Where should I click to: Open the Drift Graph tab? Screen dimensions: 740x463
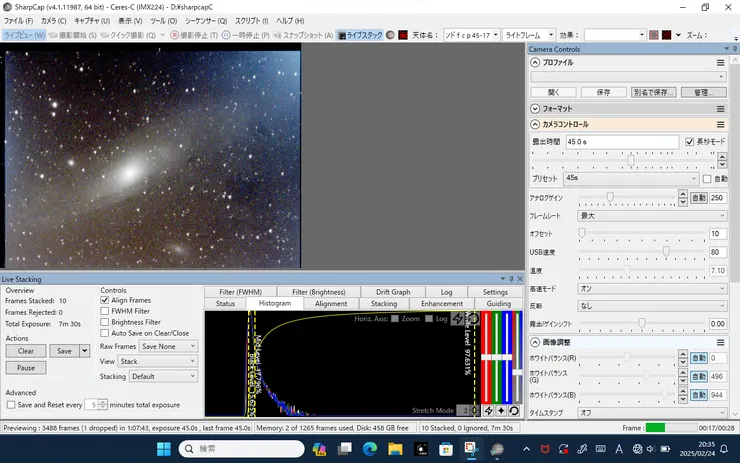[392, 292]
